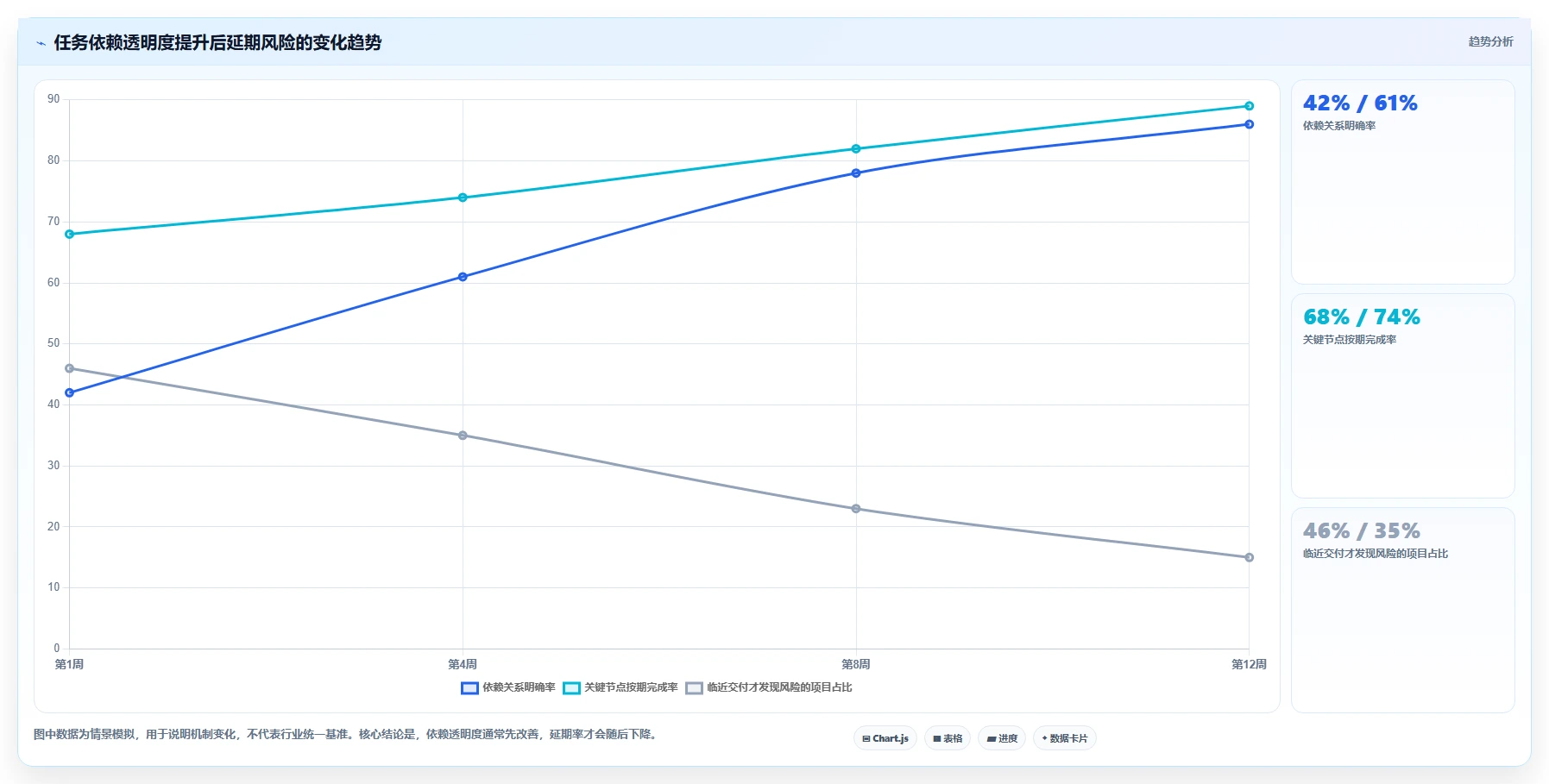Click the y-axis tick label 90

pyautogui.click(x=54, y=99)
